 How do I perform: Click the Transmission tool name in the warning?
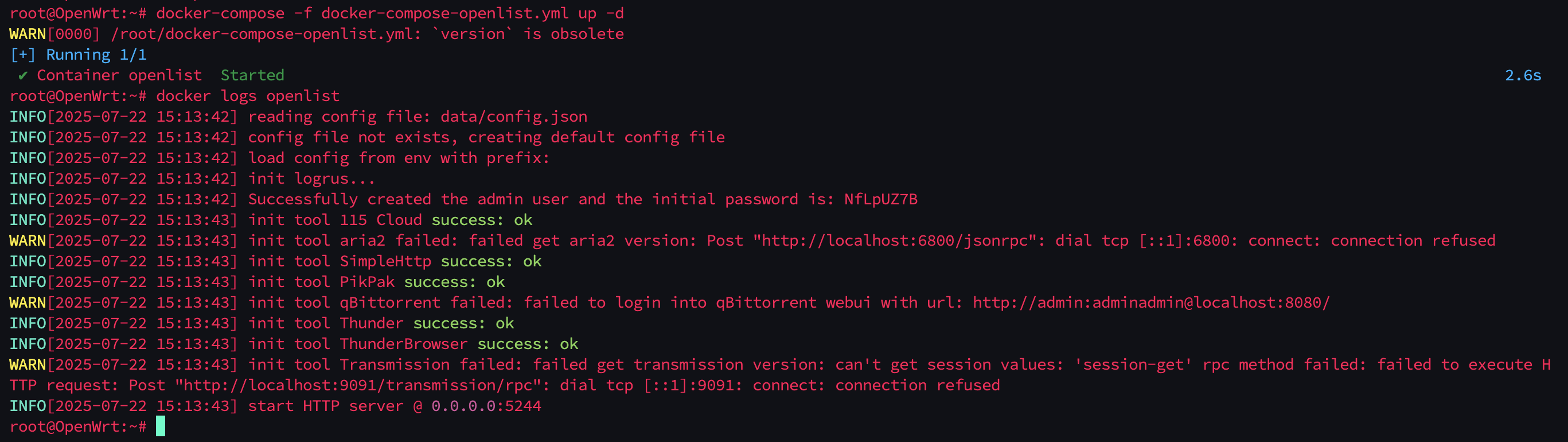(395, 365)
